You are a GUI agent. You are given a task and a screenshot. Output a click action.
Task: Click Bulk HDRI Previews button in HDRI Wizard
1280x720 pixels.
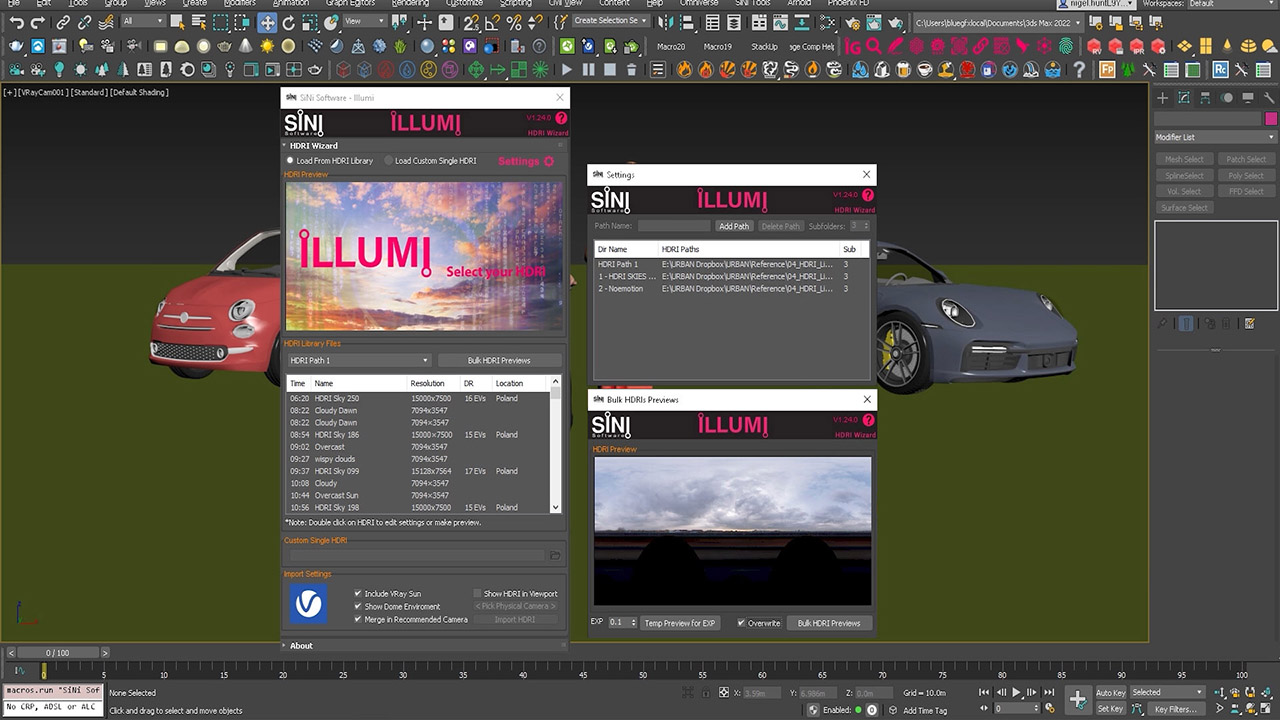pos(499,360)
